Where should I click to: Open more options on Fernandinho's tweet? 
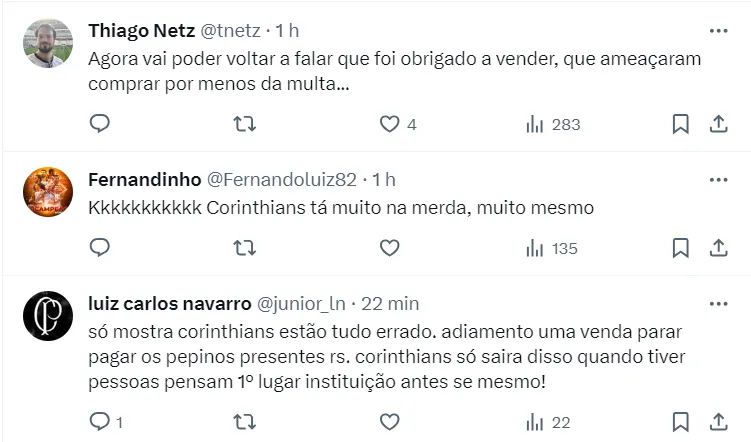[x=718, y=180]
